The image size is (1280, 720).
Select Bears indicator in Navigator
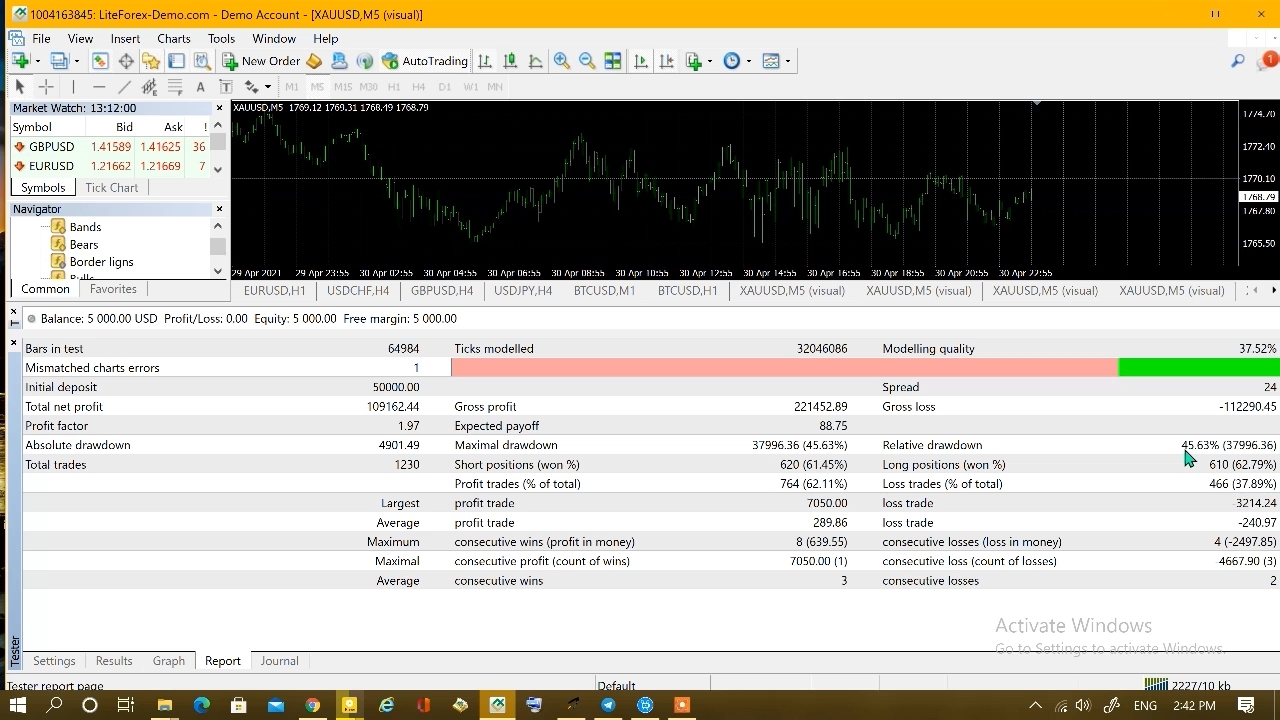click(x=84, y=244)
